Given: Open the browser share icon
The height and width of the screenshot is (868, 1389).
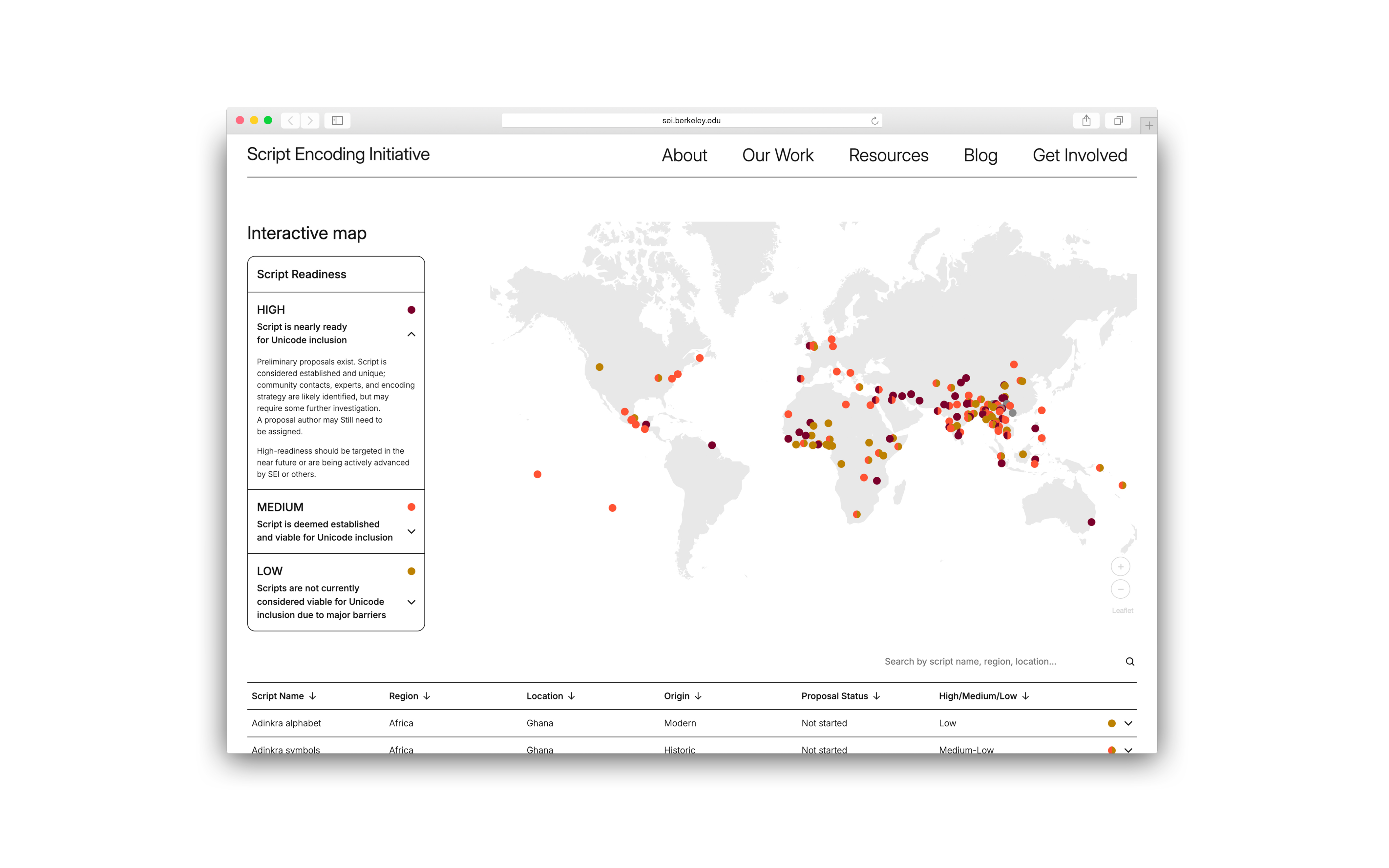Looking at the screenshot, I should point(1086,121).
